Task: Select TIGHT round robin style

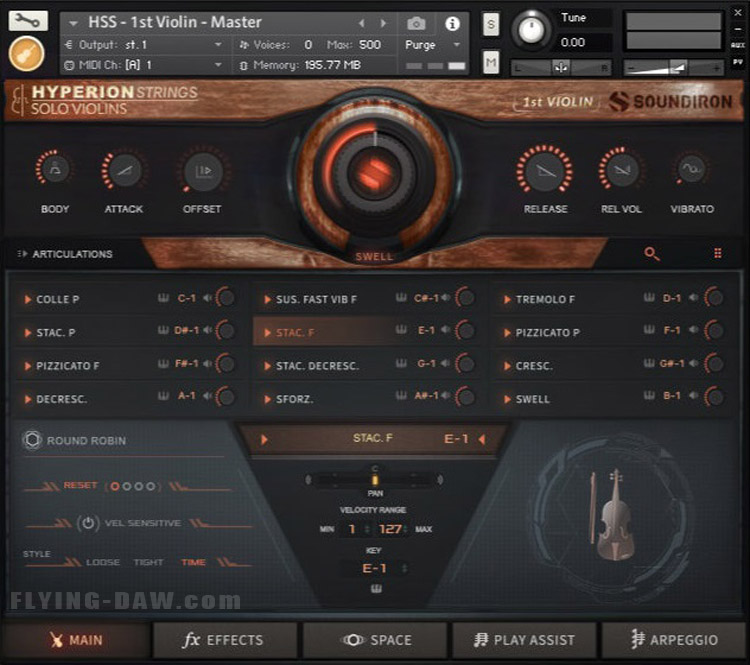Action: tap(148, 562)
